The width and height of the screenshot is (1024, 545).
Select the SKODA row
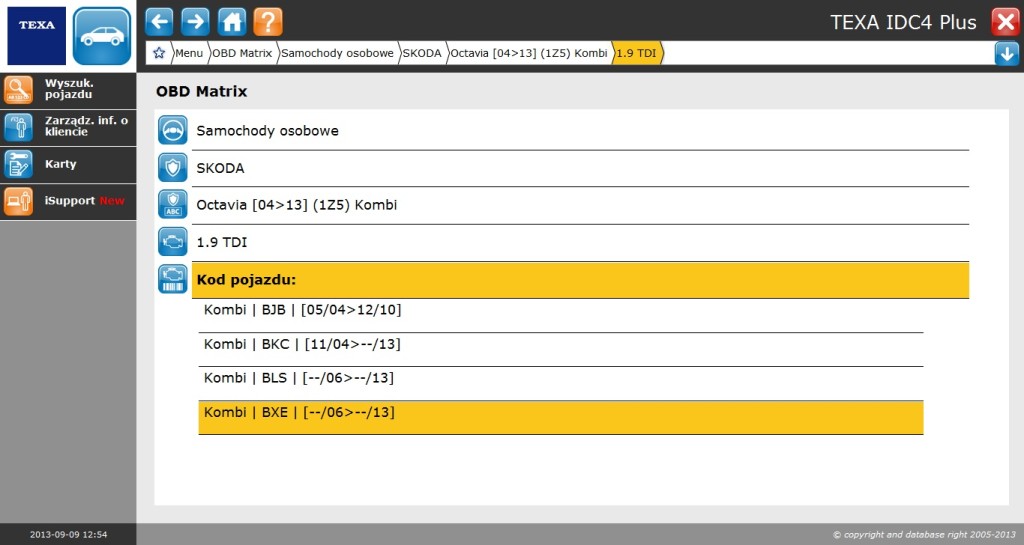pos(581,168)
